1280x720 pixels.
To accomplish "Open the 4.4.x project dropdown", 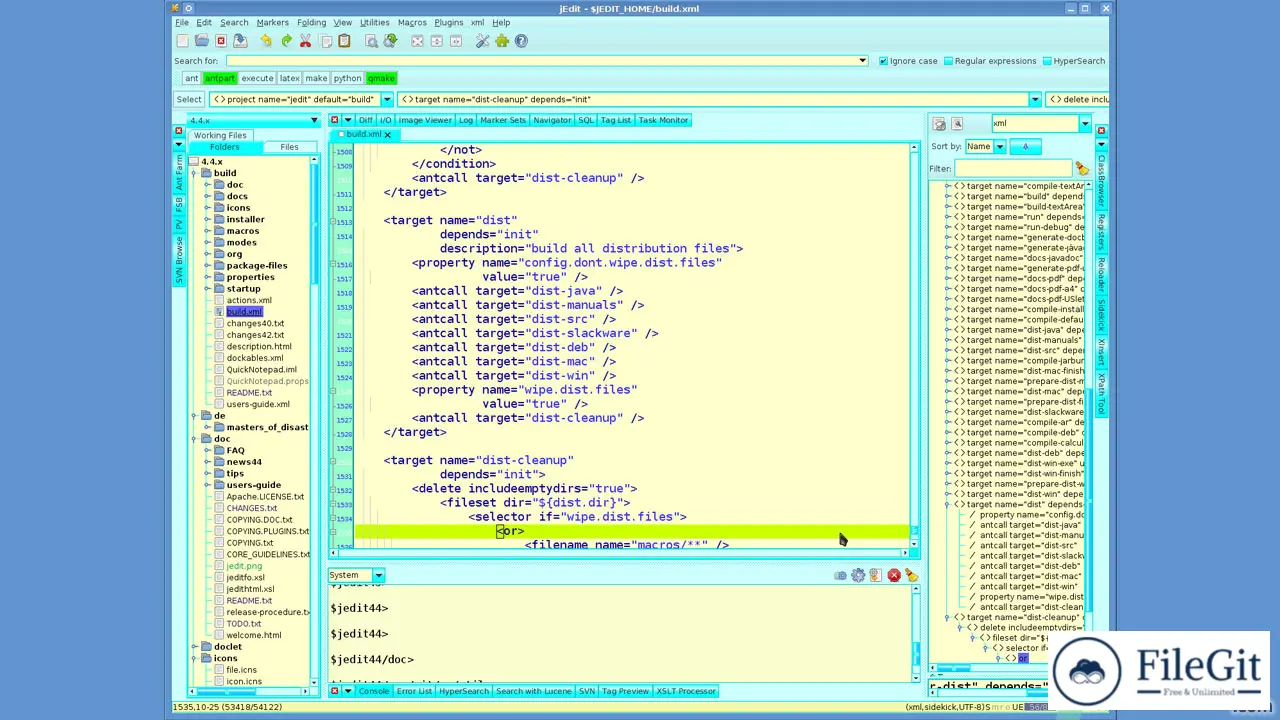I will 314,121.
